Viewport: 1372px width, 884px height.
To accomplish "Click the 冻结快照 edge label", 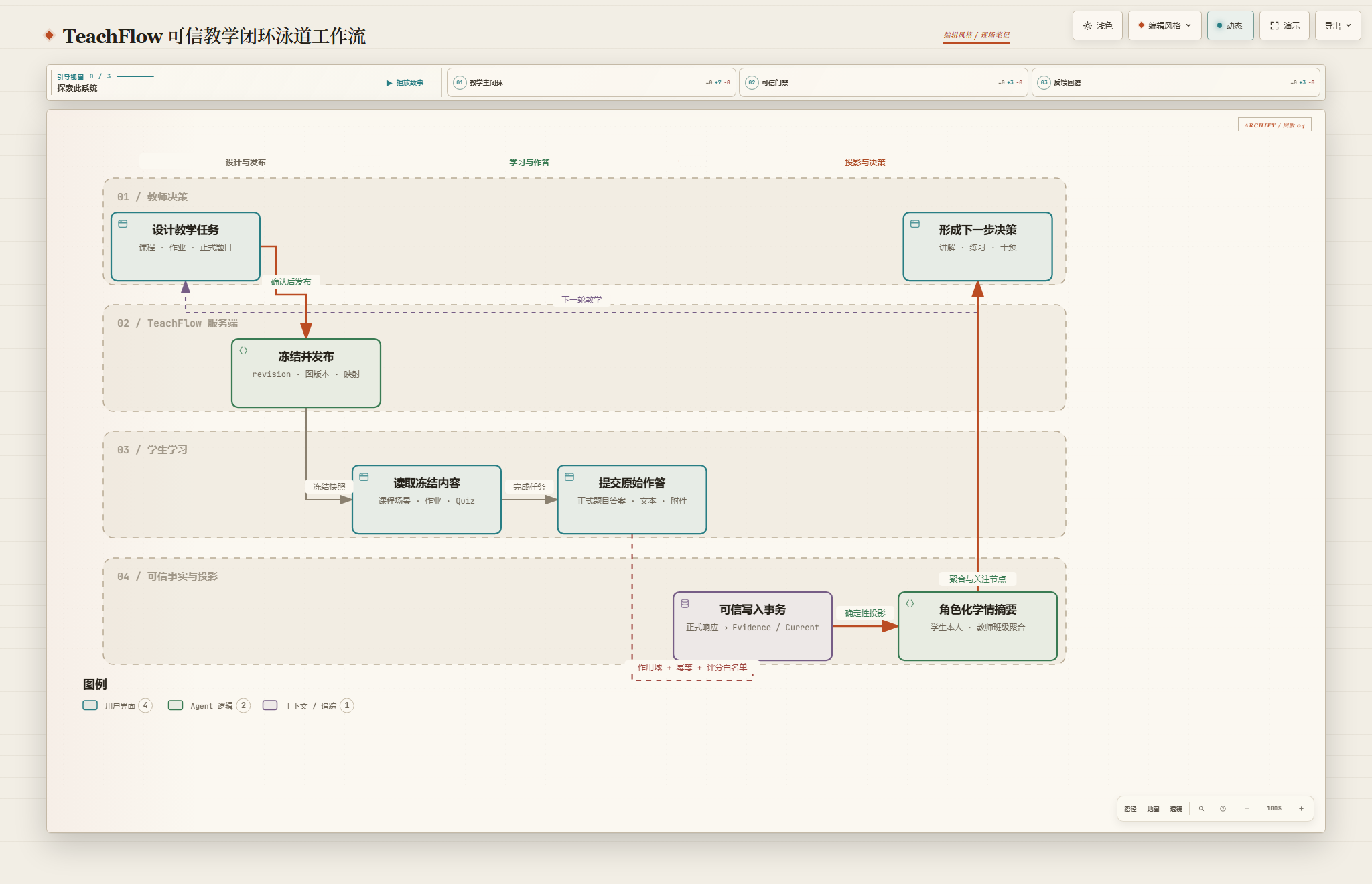I will click(329, 487).
